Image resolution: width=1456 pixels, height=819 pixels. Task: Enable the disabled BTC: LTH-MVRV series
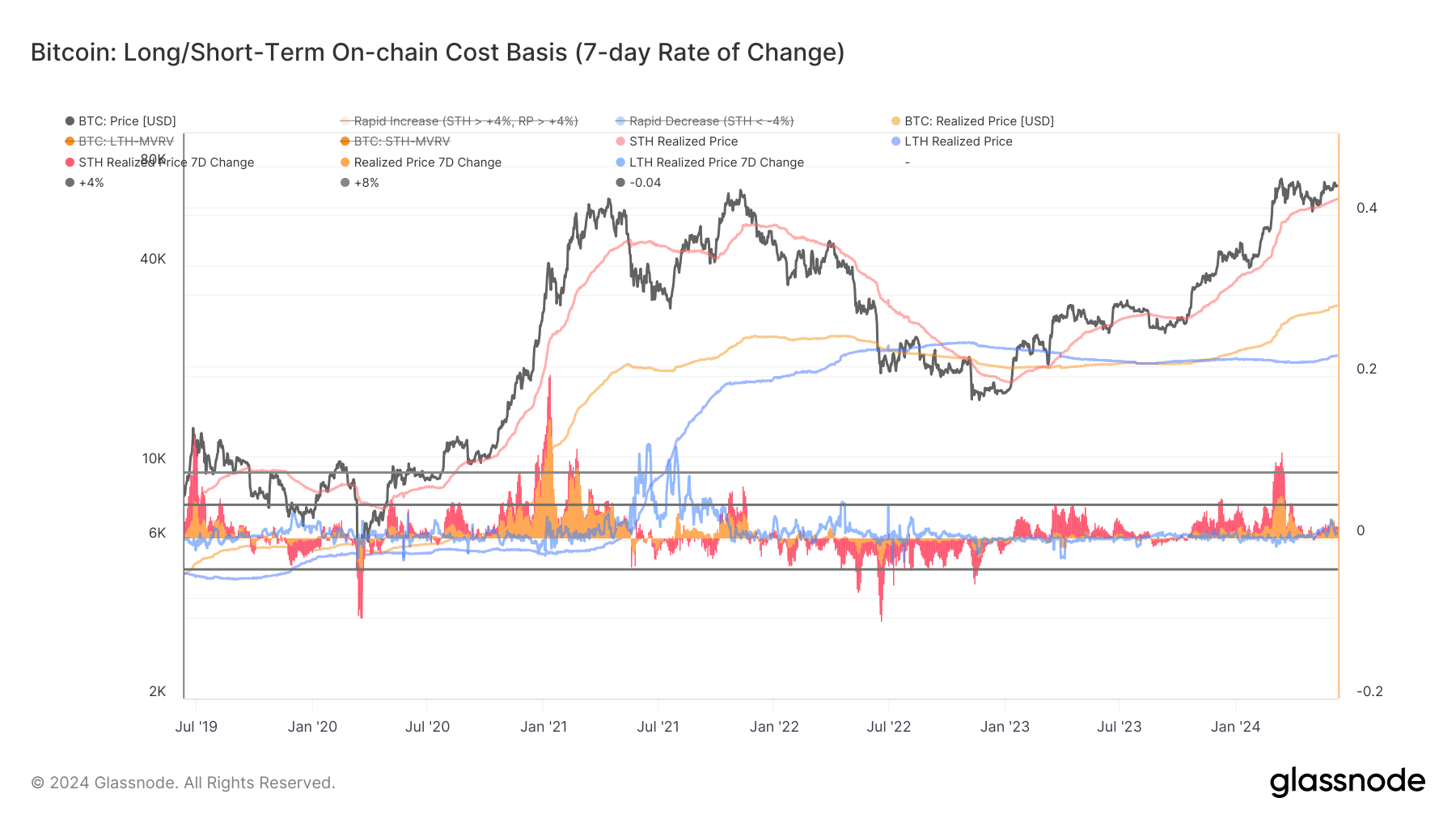[x=125, y=141]
